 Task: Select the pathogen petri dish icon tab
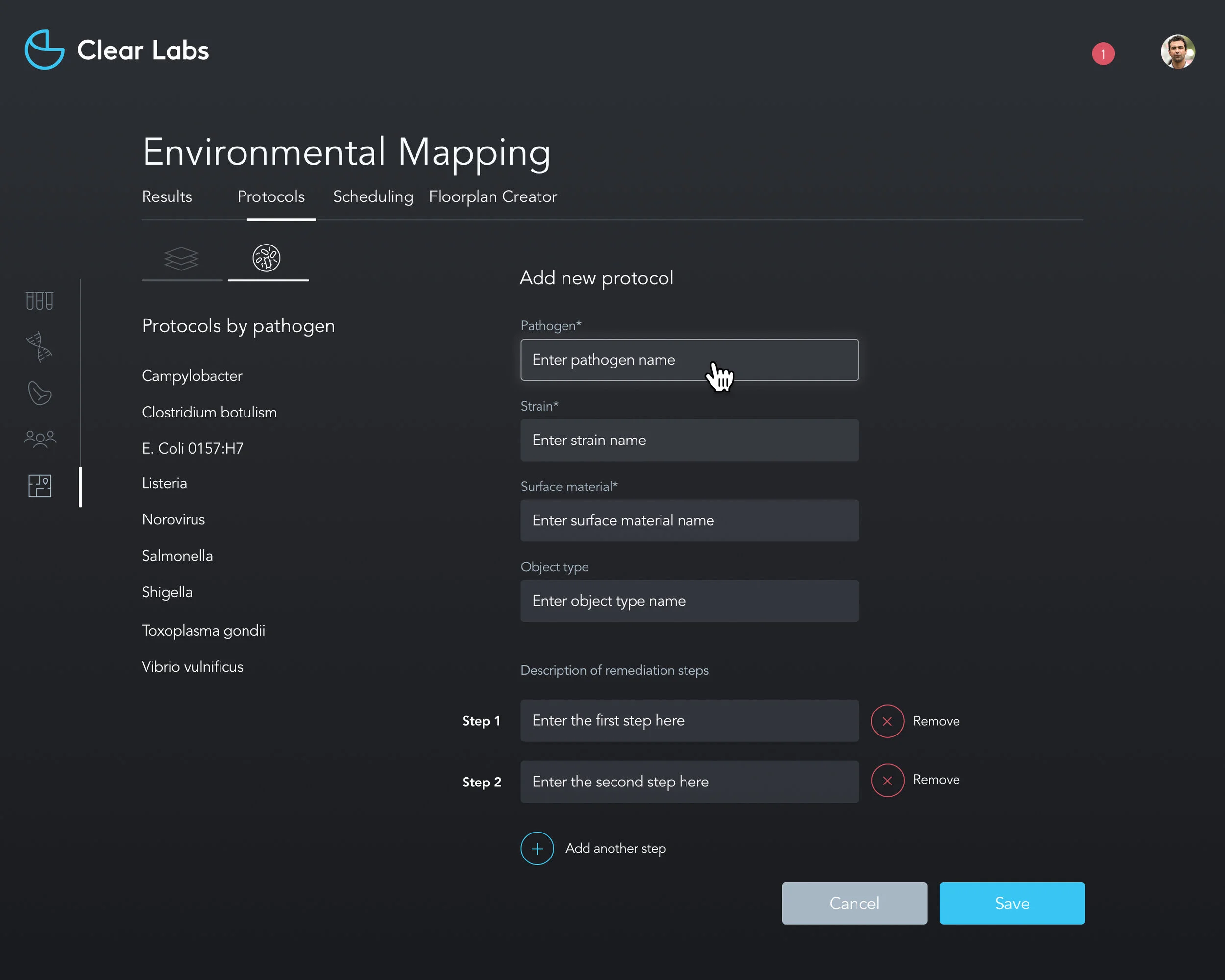click(x=267, y=259)
